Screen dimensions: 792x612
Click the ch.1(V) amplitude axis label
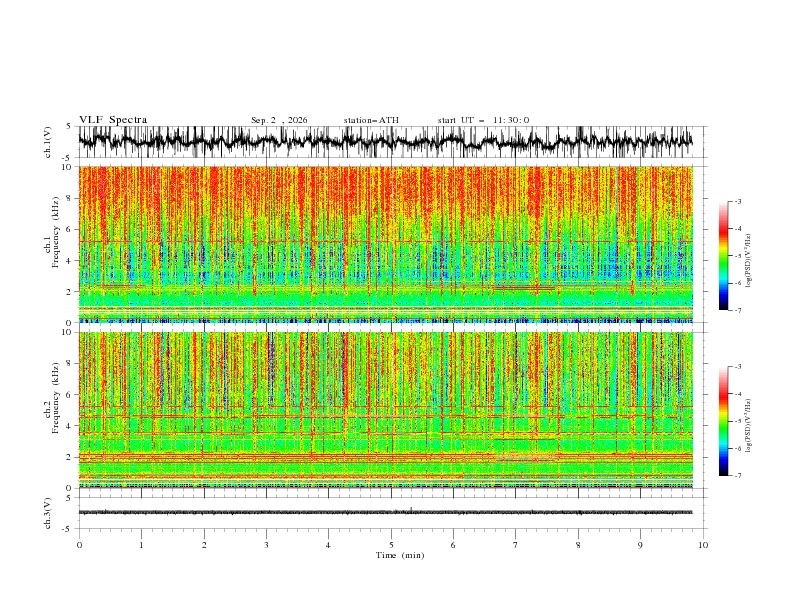(x=48, y=142)
